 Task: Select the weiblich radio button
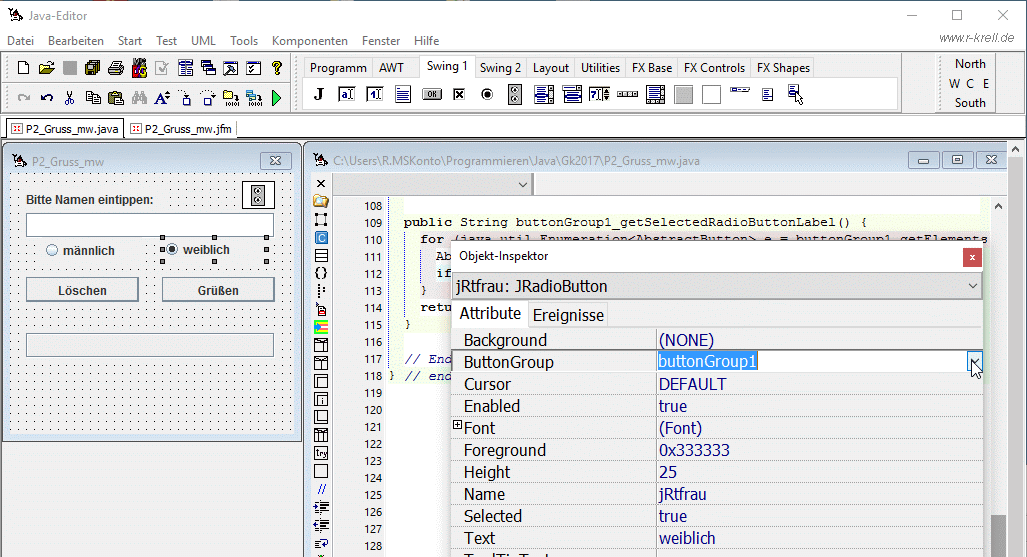(172, 249)
